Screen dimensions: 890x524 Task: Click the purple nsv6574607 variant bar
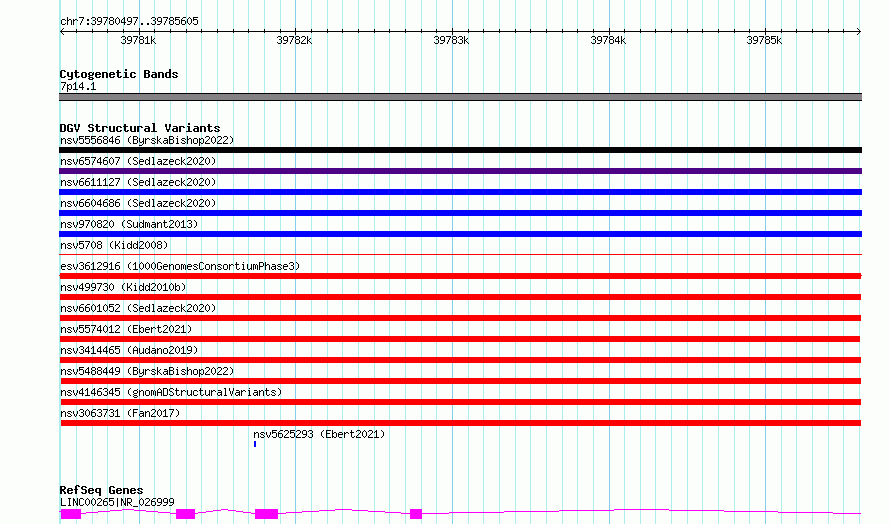coord(460,171)
